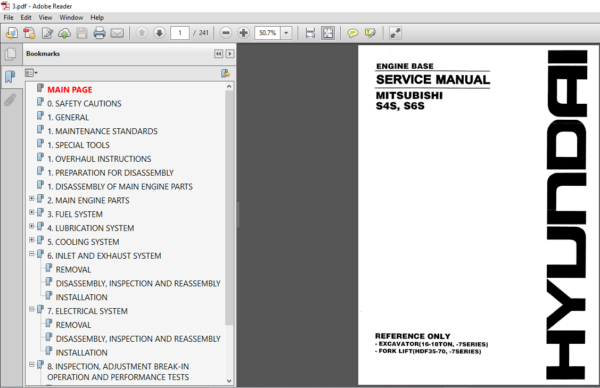
Task: Open the Window menu
Action: click(71, 18)
